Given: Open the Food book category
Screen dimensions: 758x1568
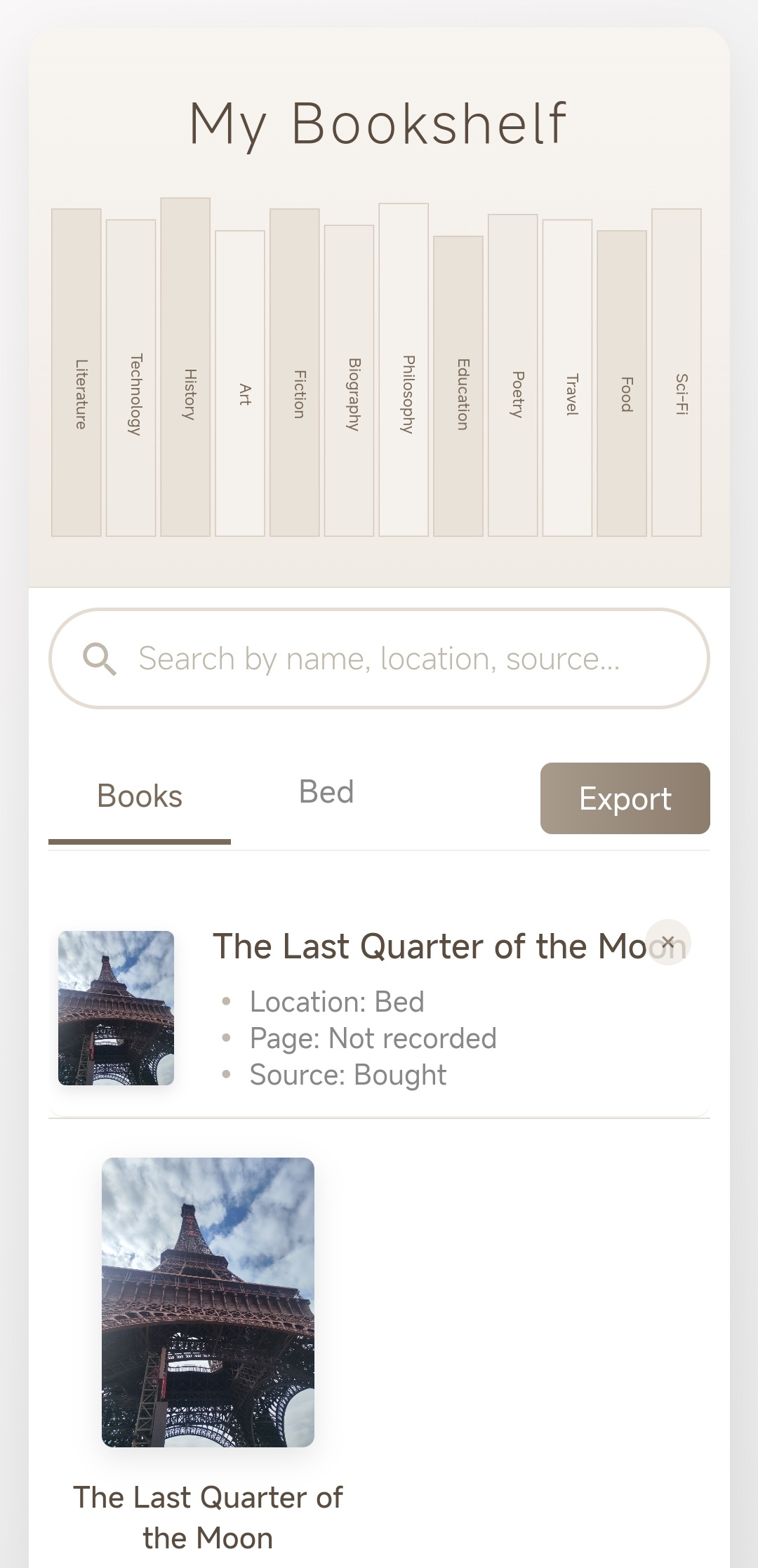Looking at the screenshot, I should click(x=622, y=384).
